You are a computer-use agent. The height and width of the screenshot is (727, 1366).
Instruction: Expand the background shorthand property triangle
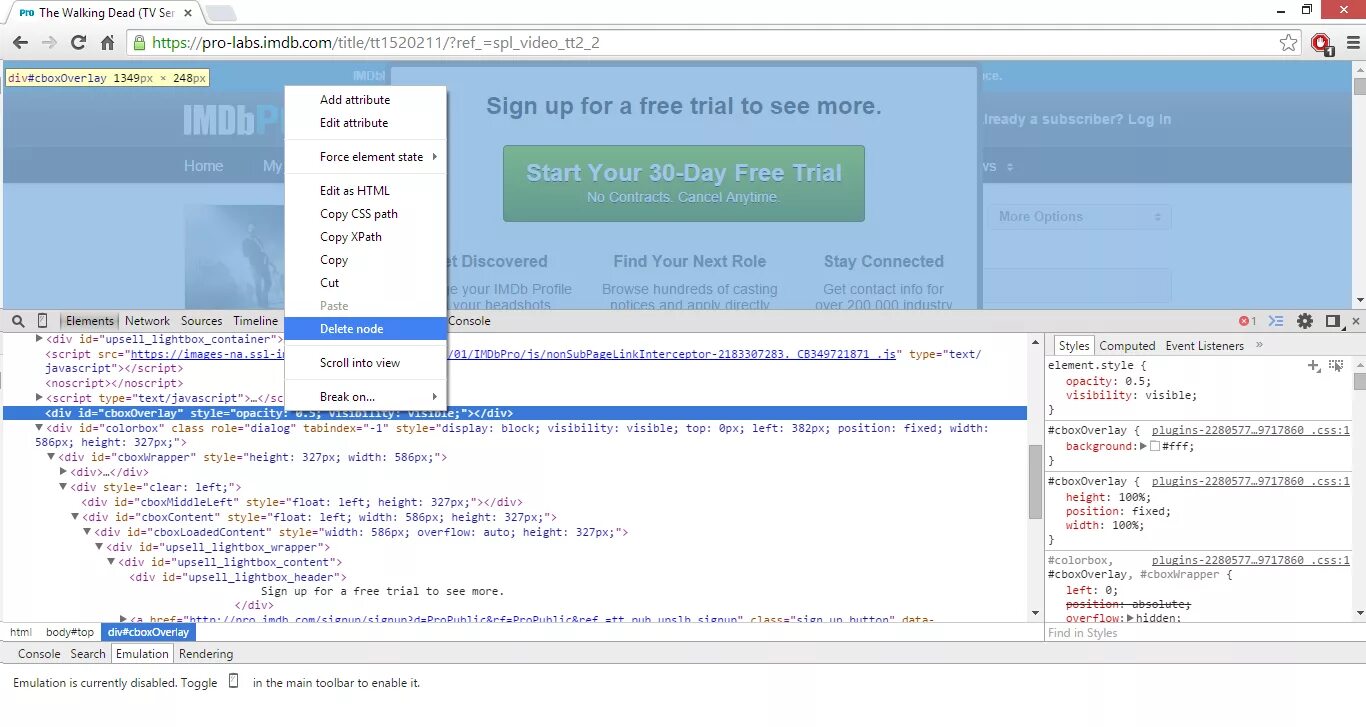click(x=1143, y=446)
